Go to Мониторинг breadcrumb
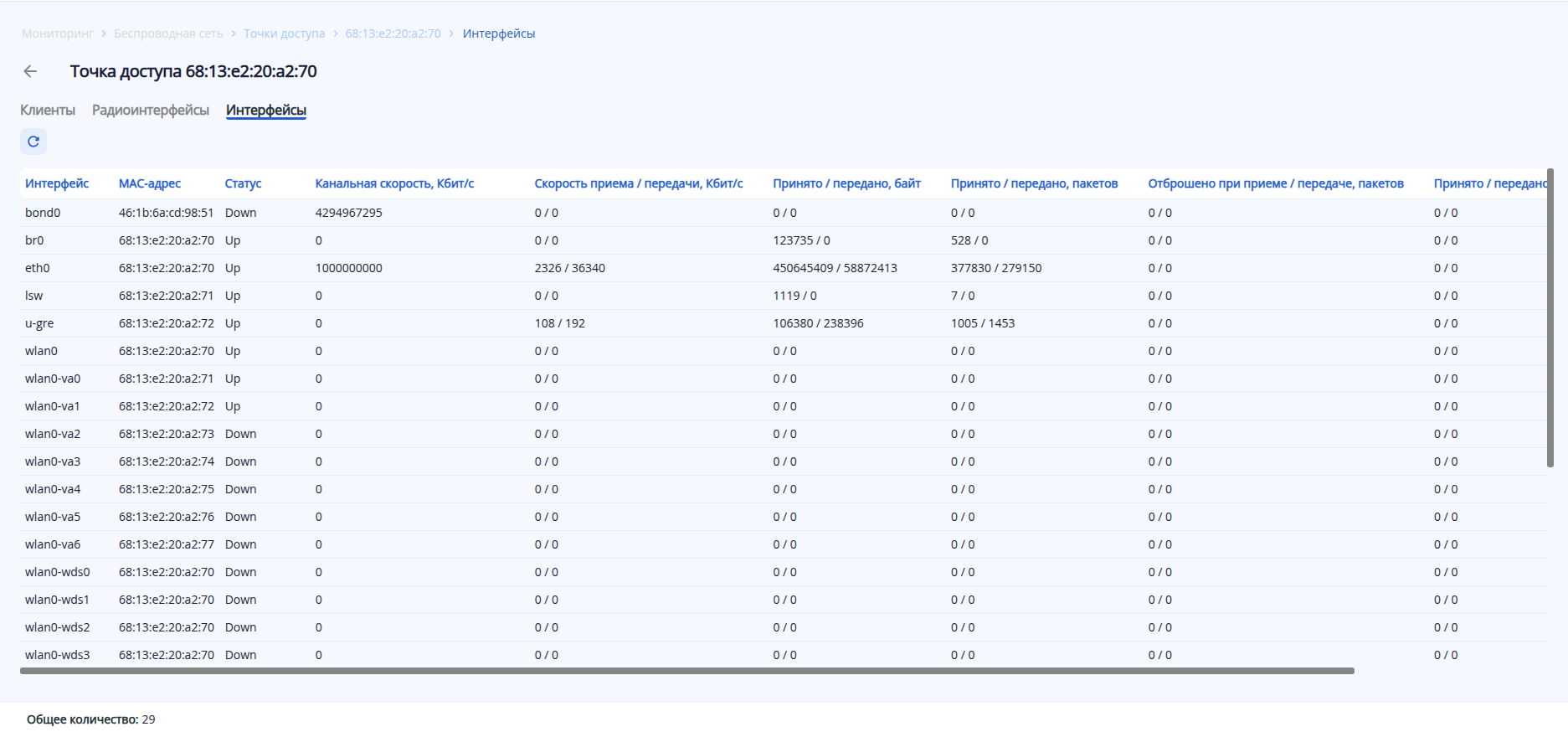Image resolution: width=1568 pixels, height=737 pixels. (58, 33)
